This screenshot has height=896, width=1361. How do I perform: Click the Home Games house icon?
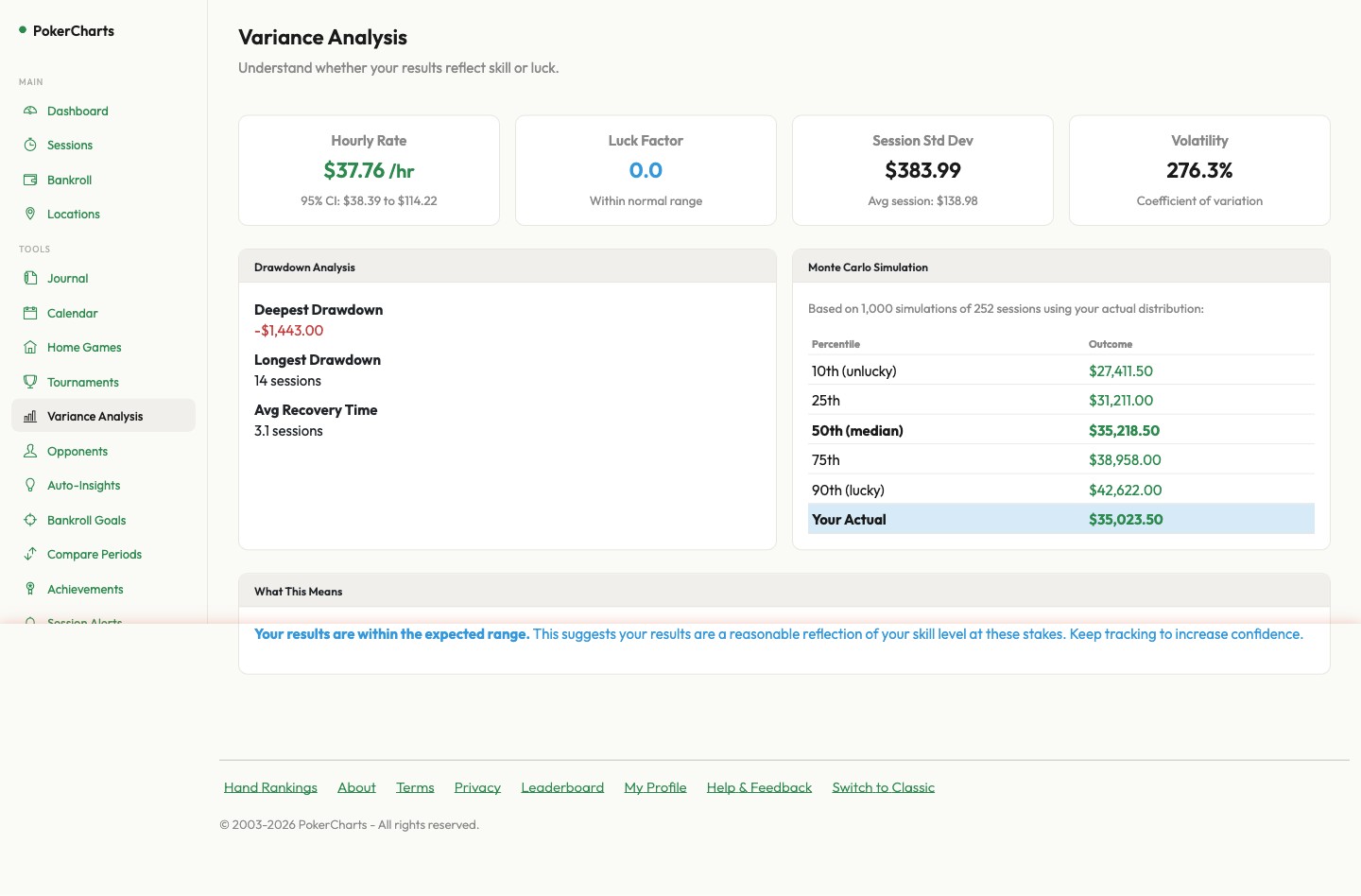(30, 347)
